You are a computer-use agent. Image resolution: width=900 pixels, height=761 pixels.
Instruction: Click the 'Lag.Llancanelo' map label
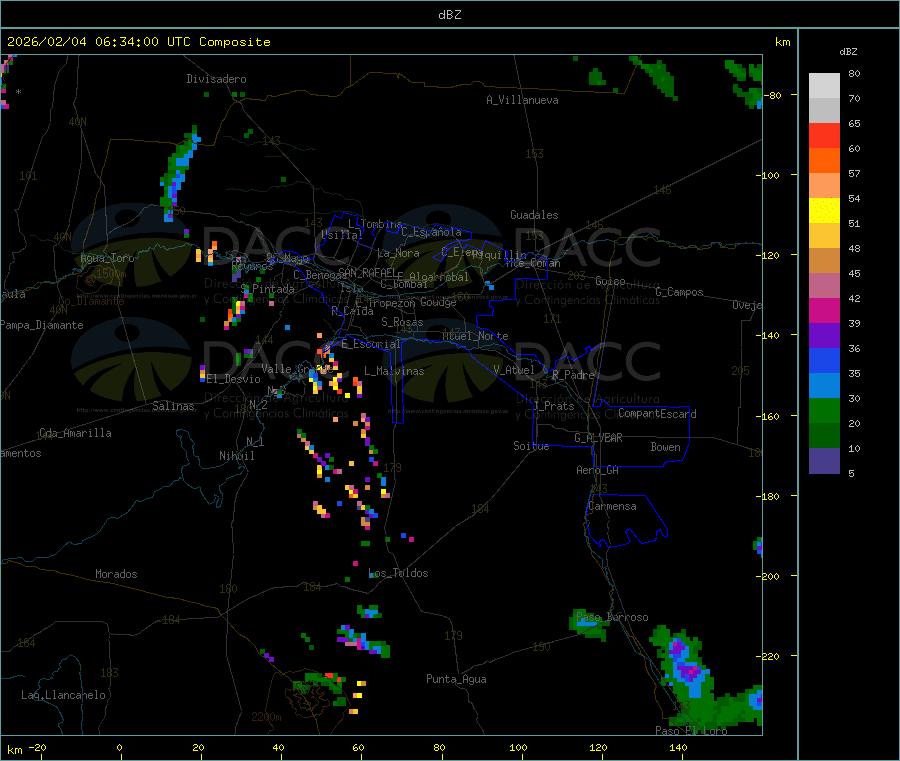64,695
